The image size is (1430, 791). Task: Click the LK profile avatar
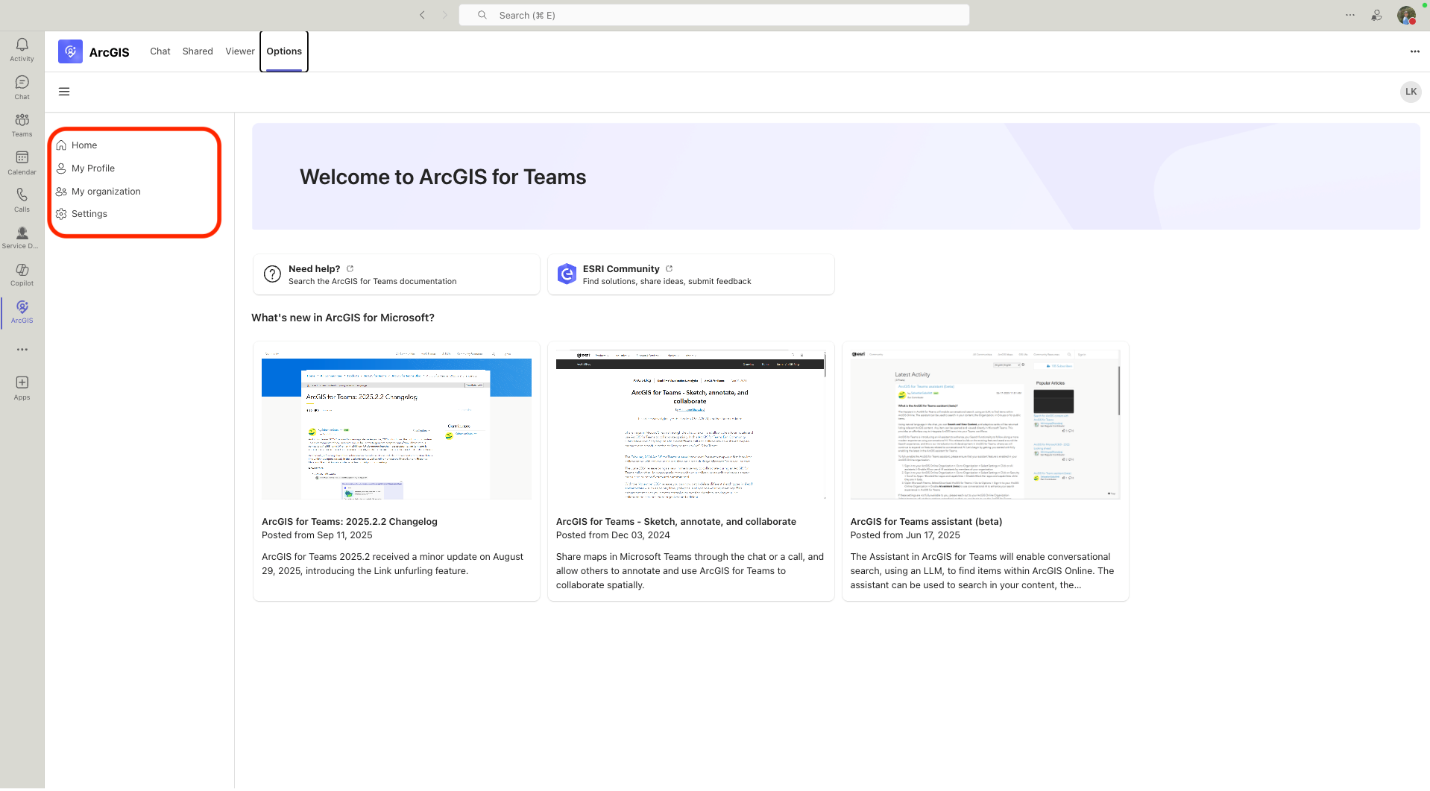coord(1411,91)
